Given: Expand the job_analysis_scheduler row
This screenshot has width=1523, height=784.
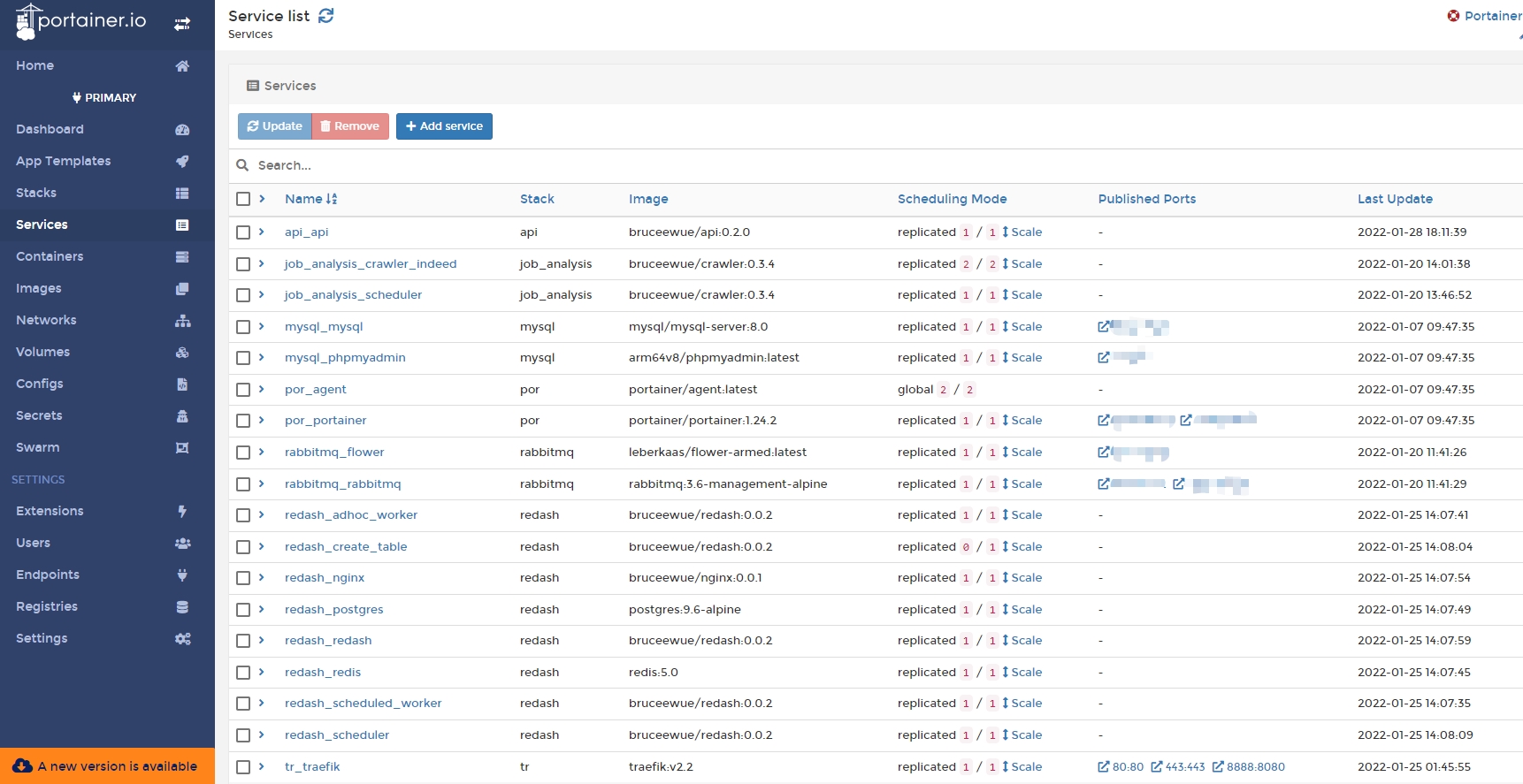Looking at the screenshot, I should [262, 294].
